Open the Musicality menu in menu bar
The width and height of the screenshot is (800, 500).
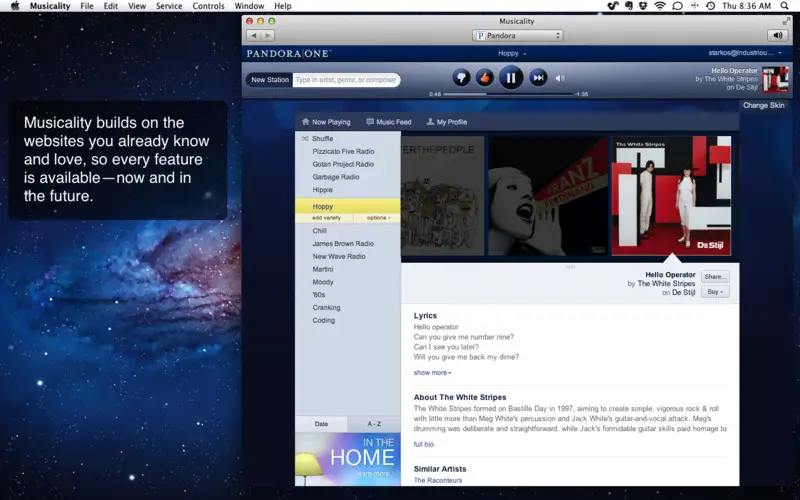[50, 6]
